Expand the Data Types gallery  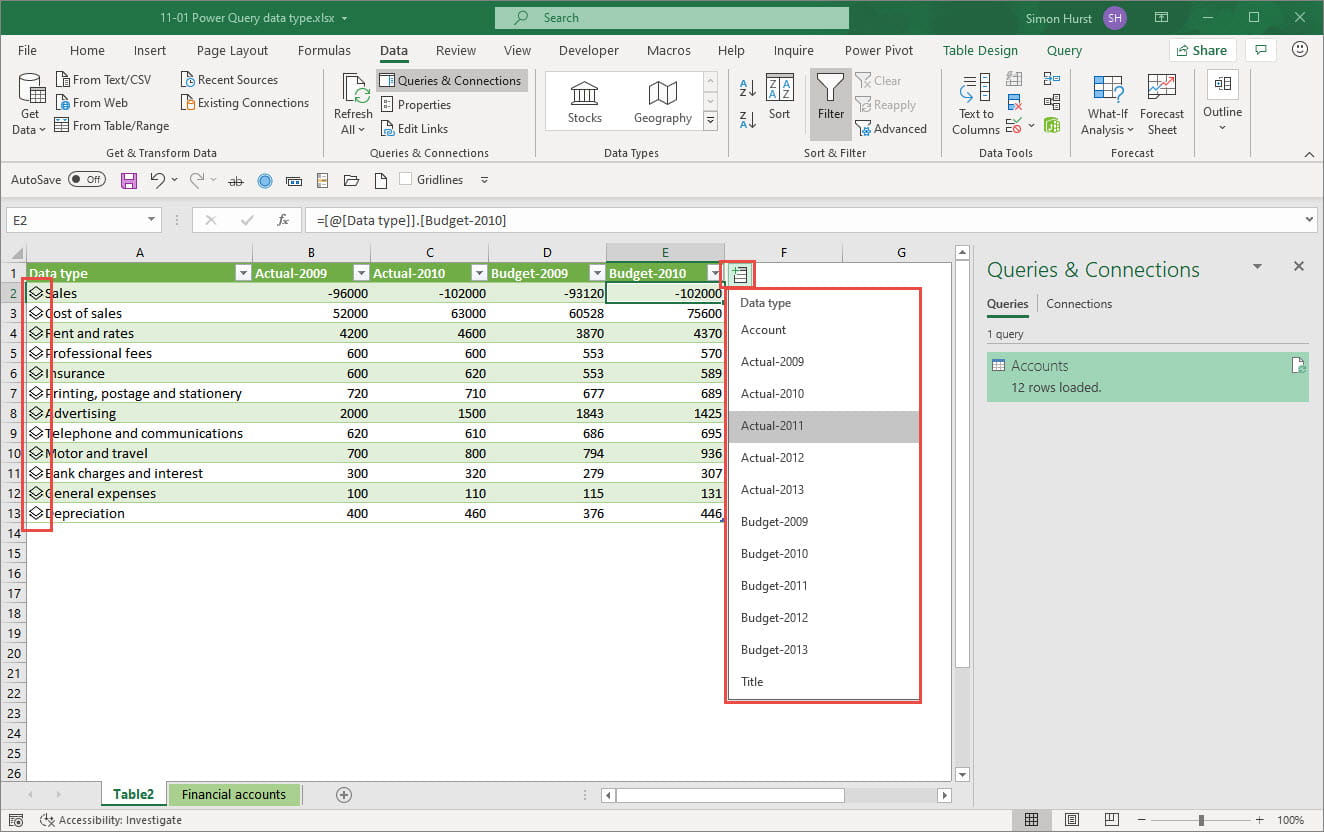pos(711,121)
